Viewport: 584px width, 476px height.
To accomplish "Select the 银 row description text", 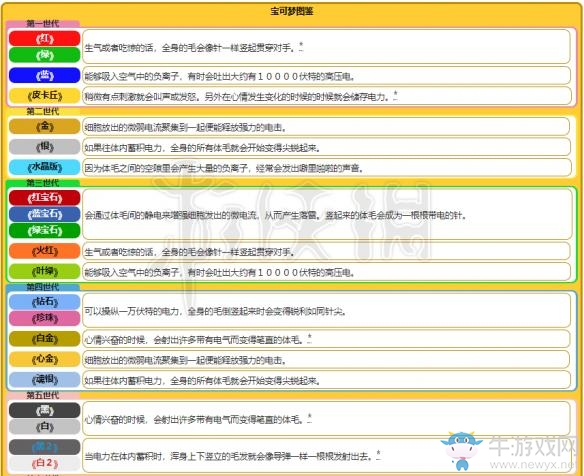I will [x=202, y=148].
